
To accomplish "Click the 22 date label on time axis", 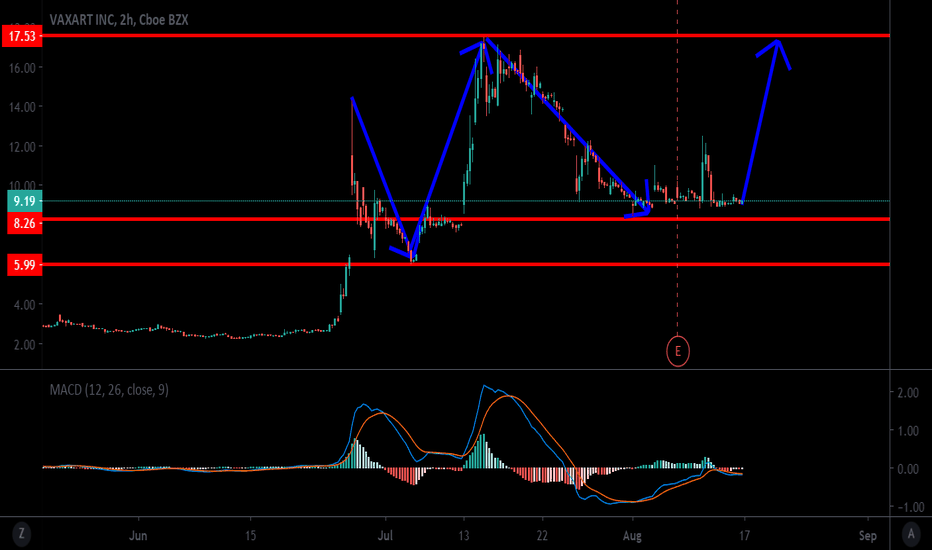I will click(542, 536).
